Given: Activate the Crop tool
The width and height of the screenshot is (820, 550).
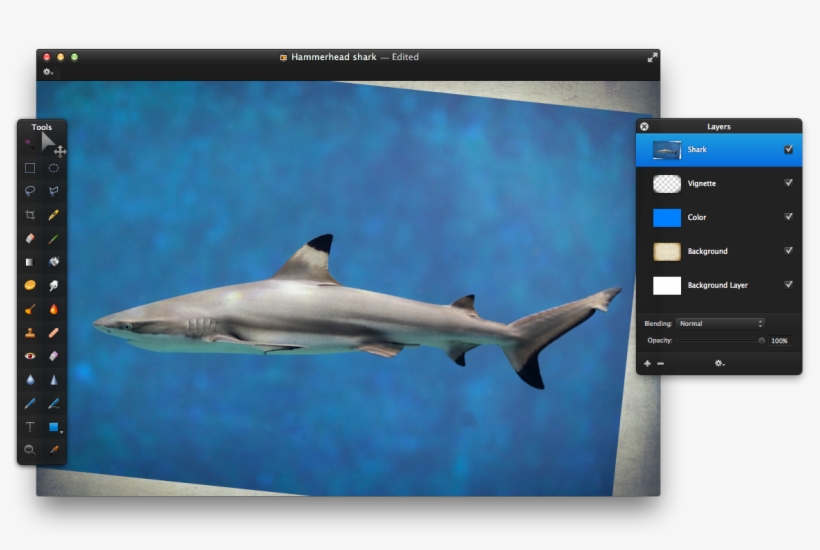Looking at the screenshot, I should pos(30,215).
